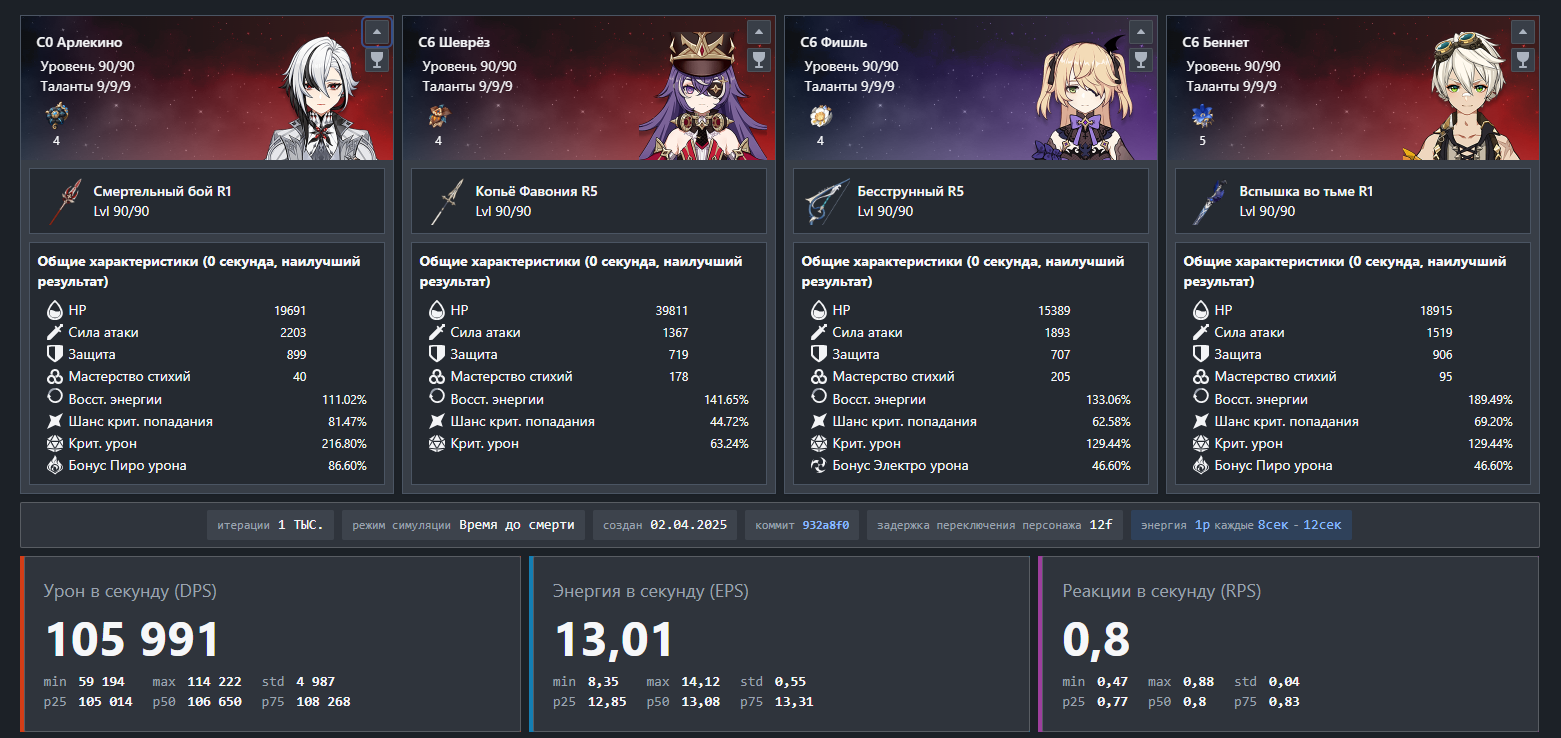The image size is (1561, 738).
Task: Click Шеврёз's artifact set icon
Action: coord(438,117)
